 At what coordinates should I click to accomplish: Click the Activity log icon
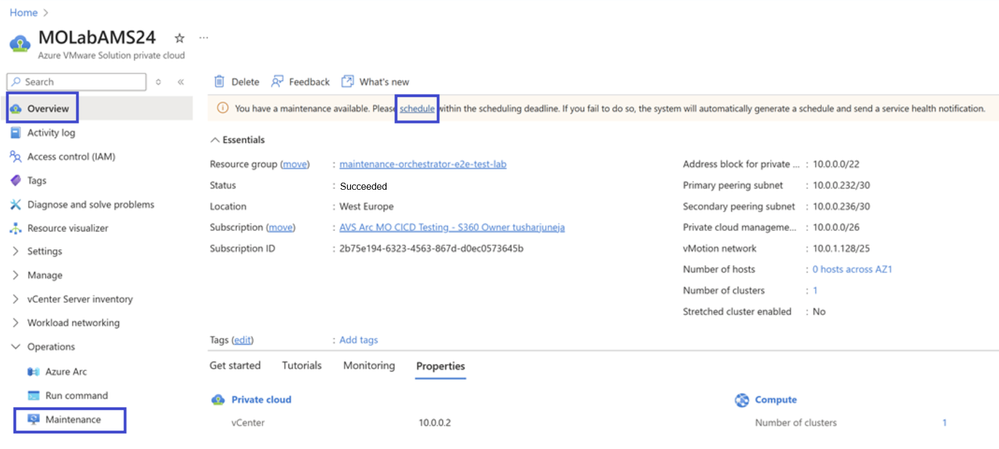pos(16,132)
